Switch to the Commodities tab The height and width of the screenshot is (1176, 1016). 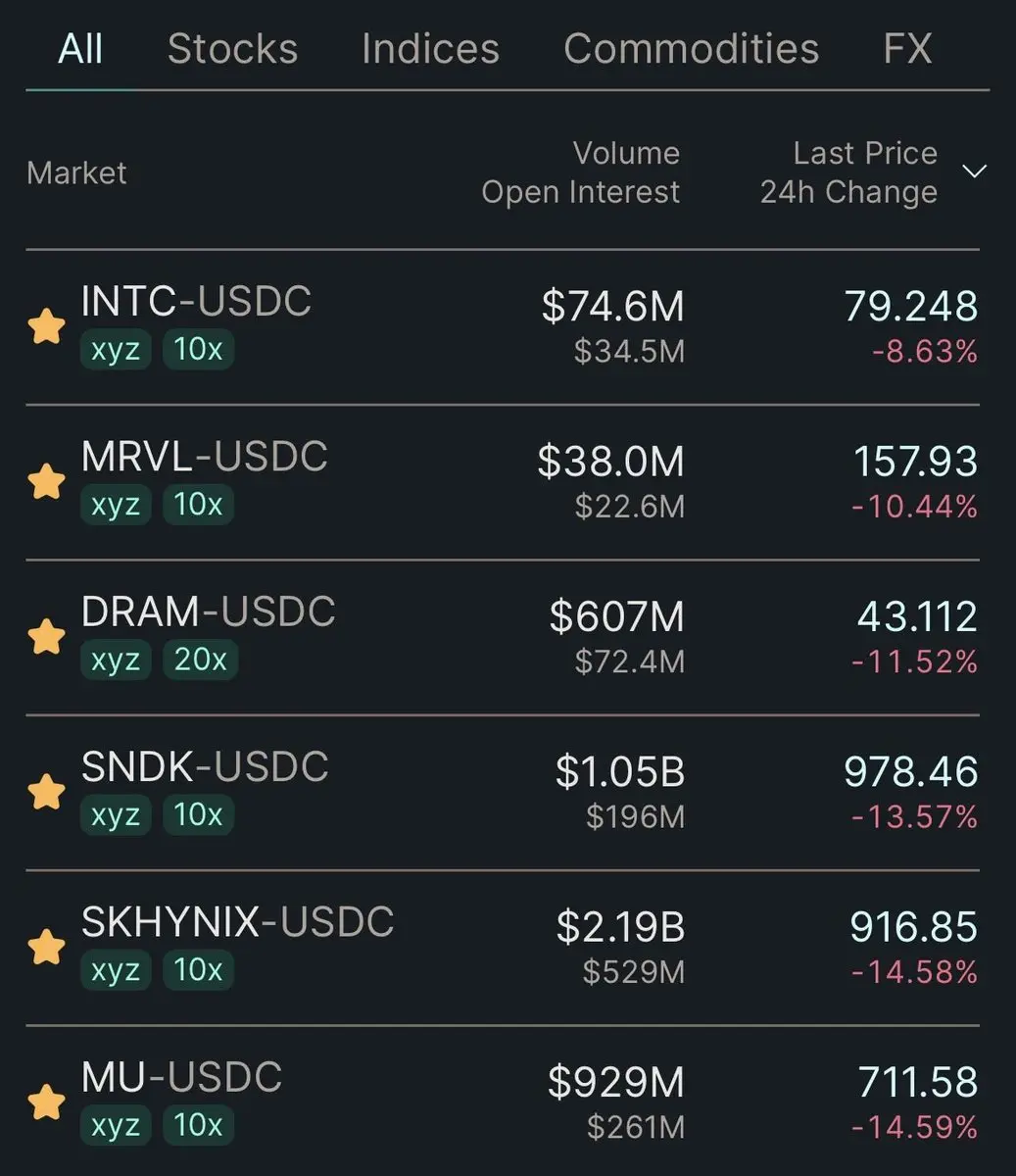[691, 48]
